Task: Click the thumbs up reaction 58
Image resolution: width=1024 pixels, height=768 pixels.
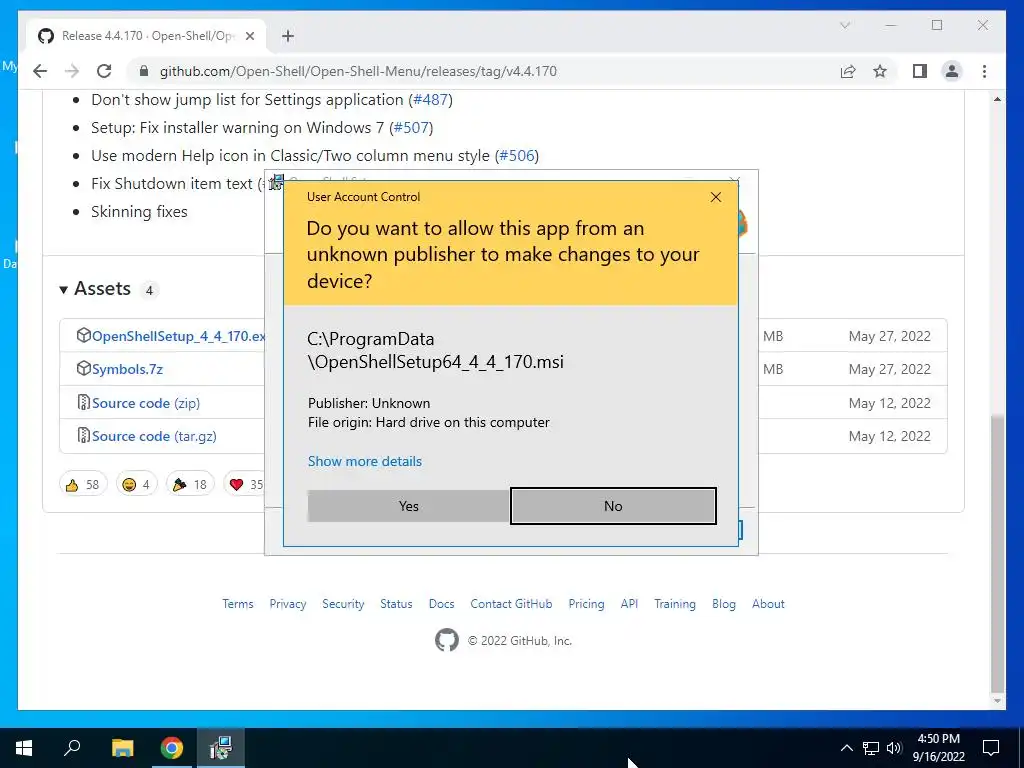Action: [83, 485]
